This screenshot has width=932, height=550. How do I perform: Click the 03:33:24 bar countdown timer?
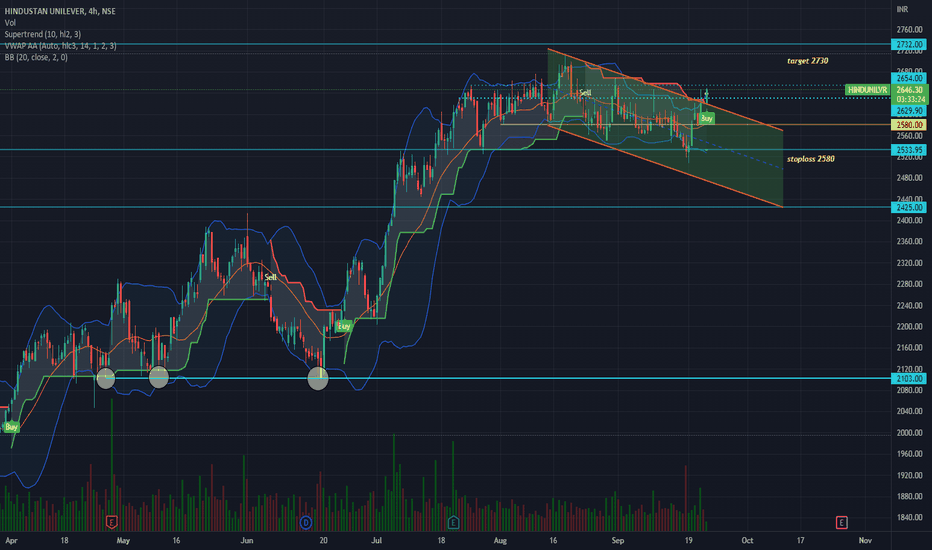tap(910, 99)
